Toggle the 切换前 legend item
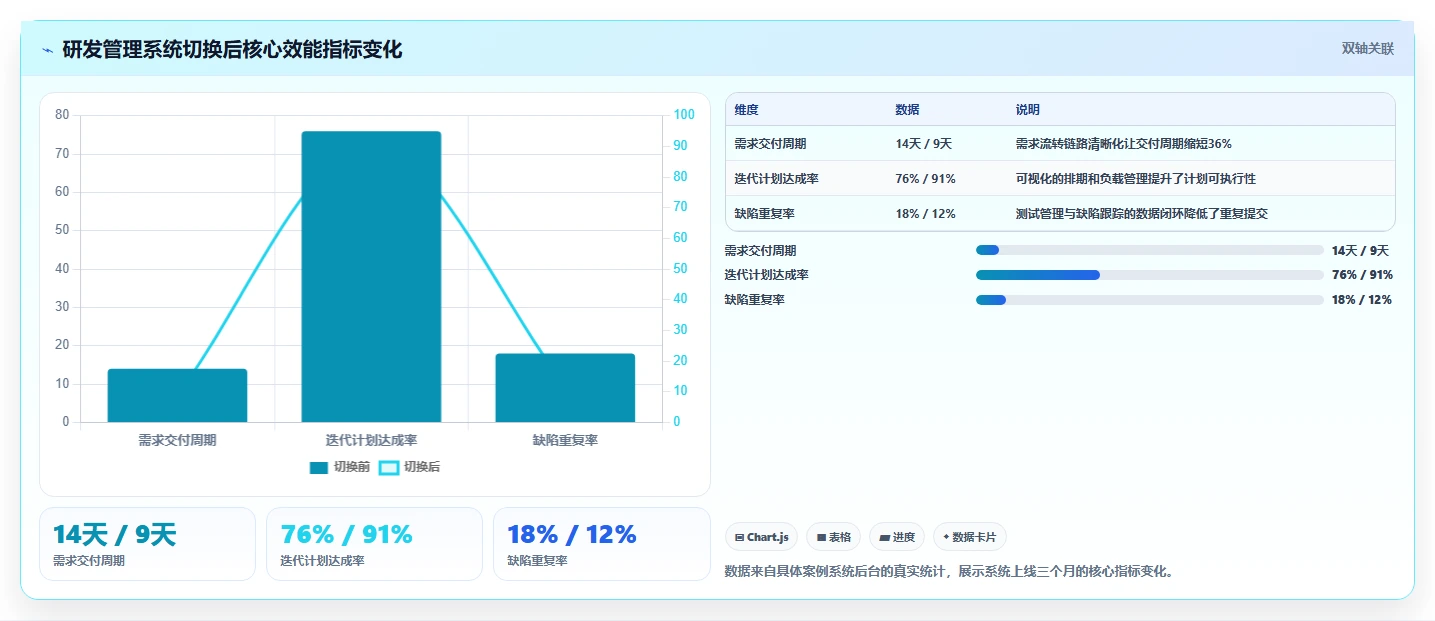1435x621 pixels. (x=340, y=467)
